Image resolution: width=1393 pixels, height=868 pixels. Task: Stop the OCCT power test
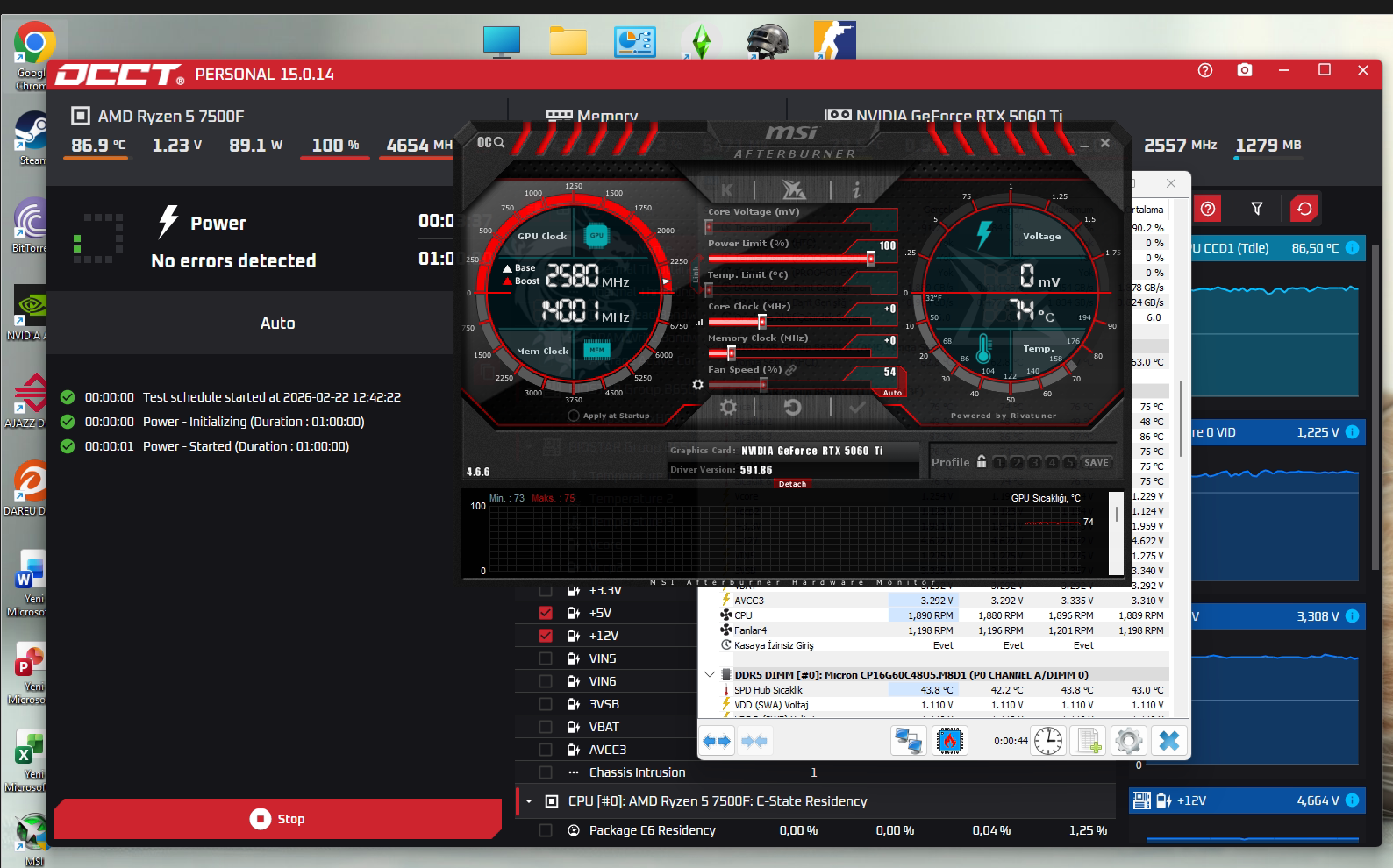(x=277, y=819)
